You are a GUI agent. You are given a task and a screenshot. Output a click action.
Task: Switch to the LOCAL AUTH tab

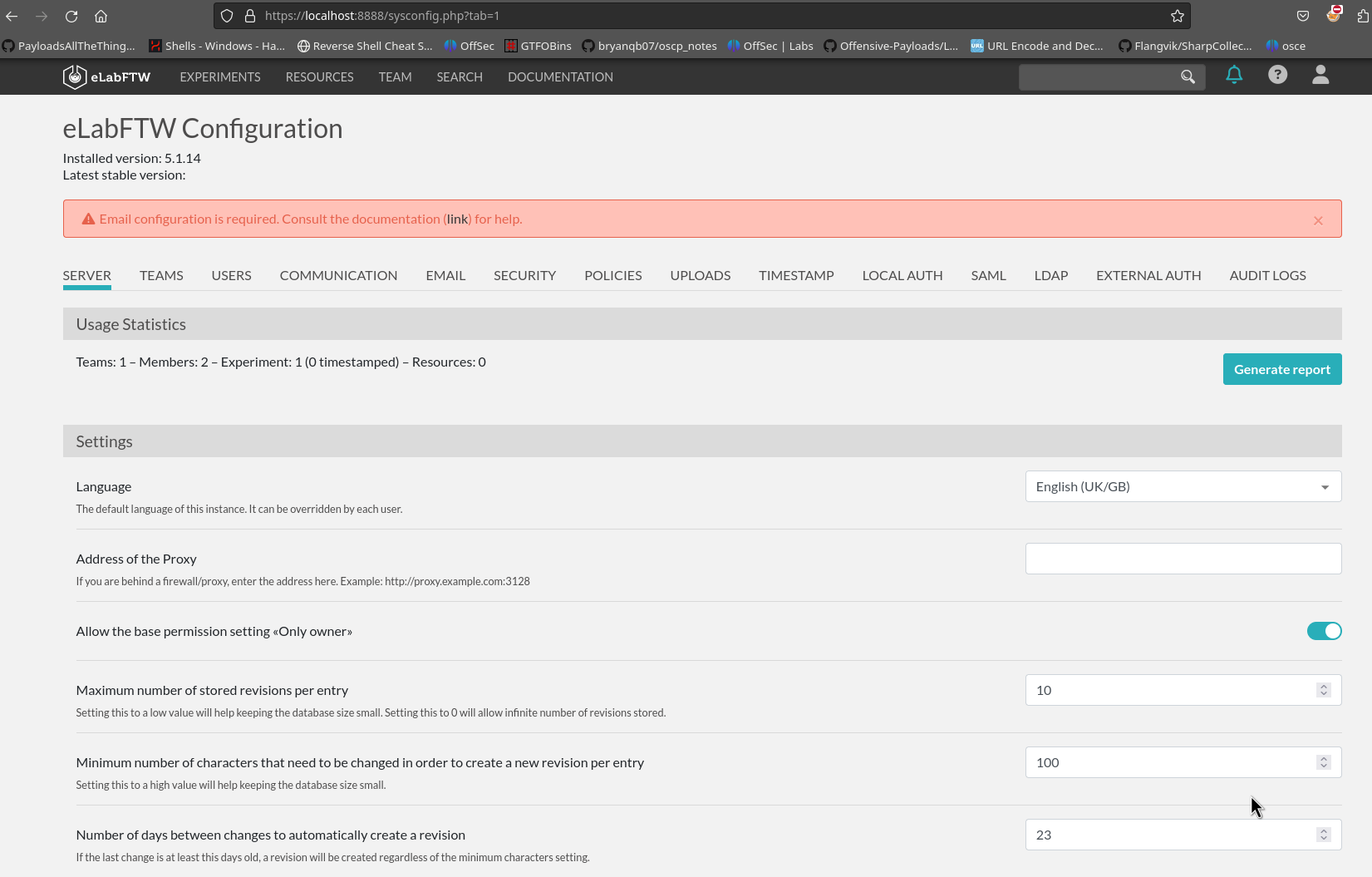pyautogui.click(x=902, y=275)
